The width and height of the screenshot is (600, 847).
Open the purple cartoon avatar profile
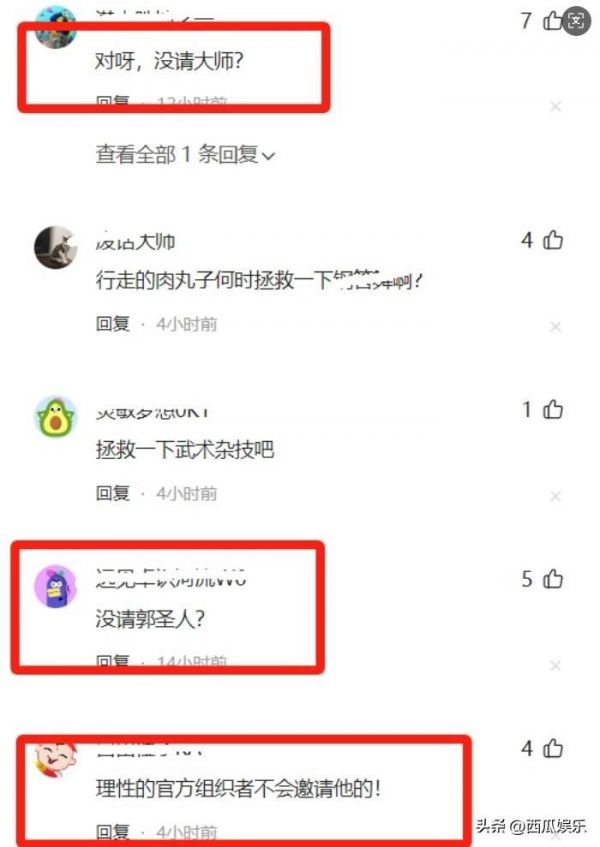[56, 586]
